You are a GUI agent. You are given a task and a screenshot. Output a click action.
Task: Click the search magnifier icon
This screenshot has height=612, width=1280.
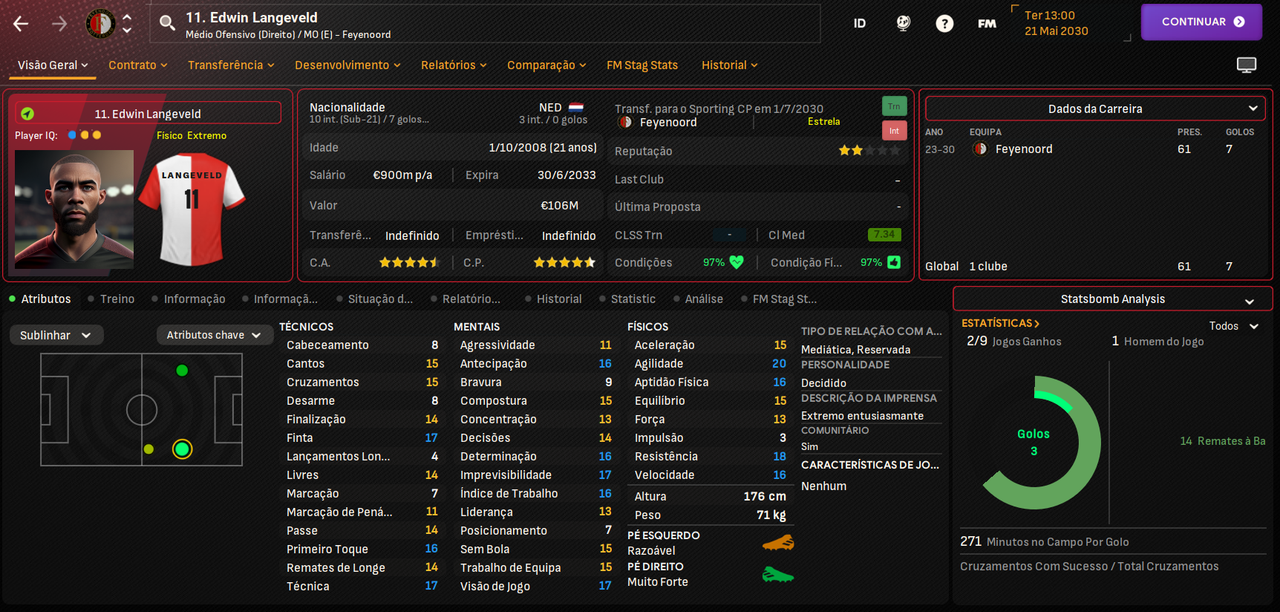[167, 23]
